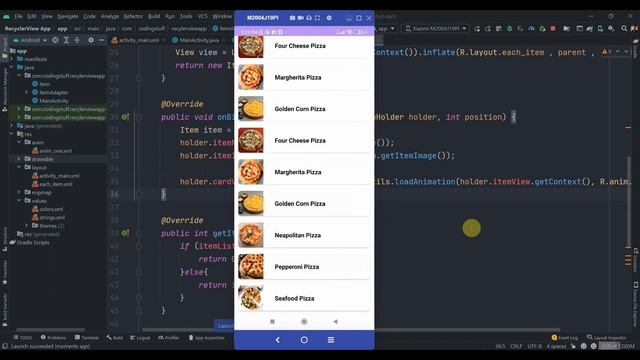Open anim_one.xml in the project tree
This screenshot has height=360, width=640.
(x=52, y=151)
